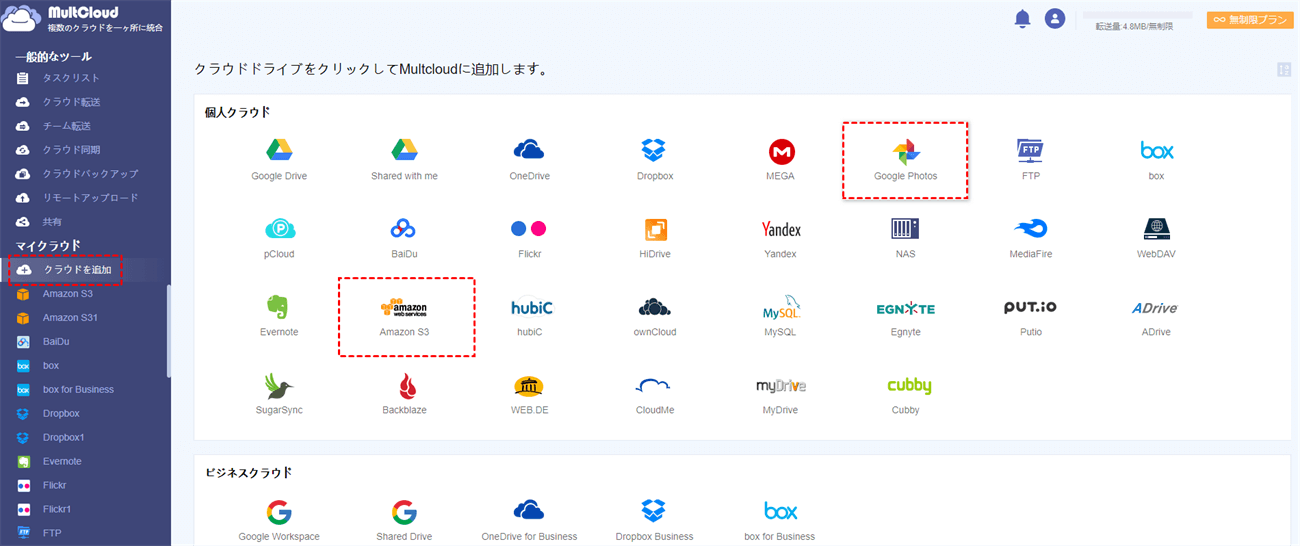Image resolution: width=1300 pixels, height=546 pixels.
Task: Add MySQL cloud
Action: click(x=781, y=316)
